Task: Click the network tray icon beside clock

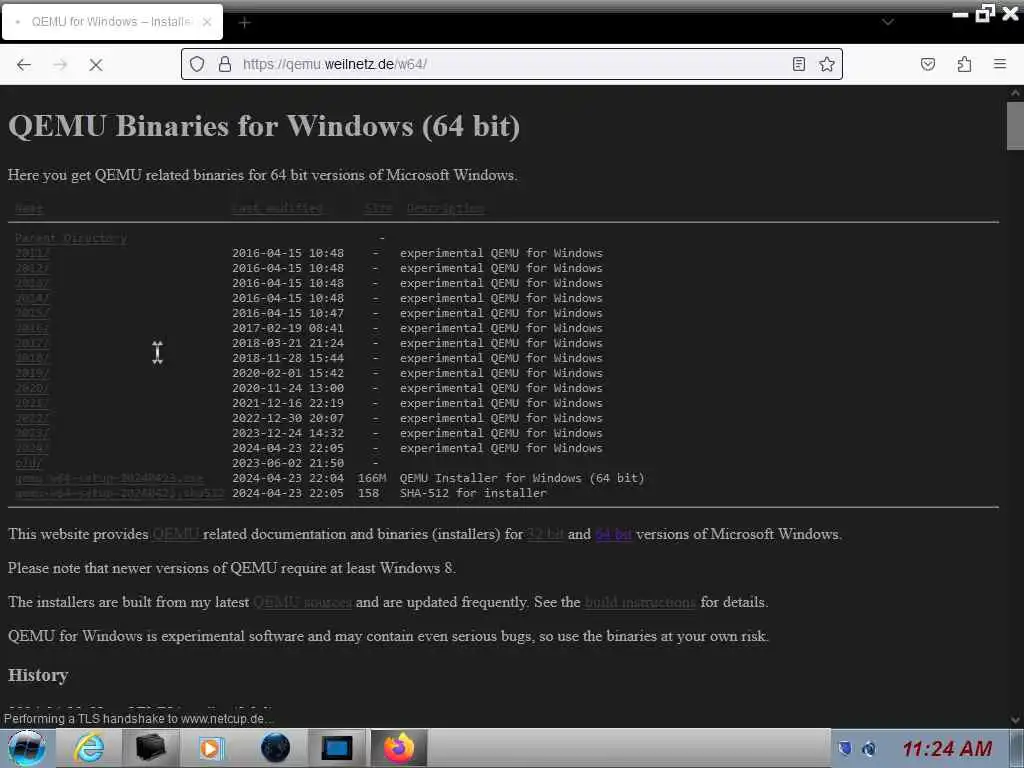Action: 869,749
